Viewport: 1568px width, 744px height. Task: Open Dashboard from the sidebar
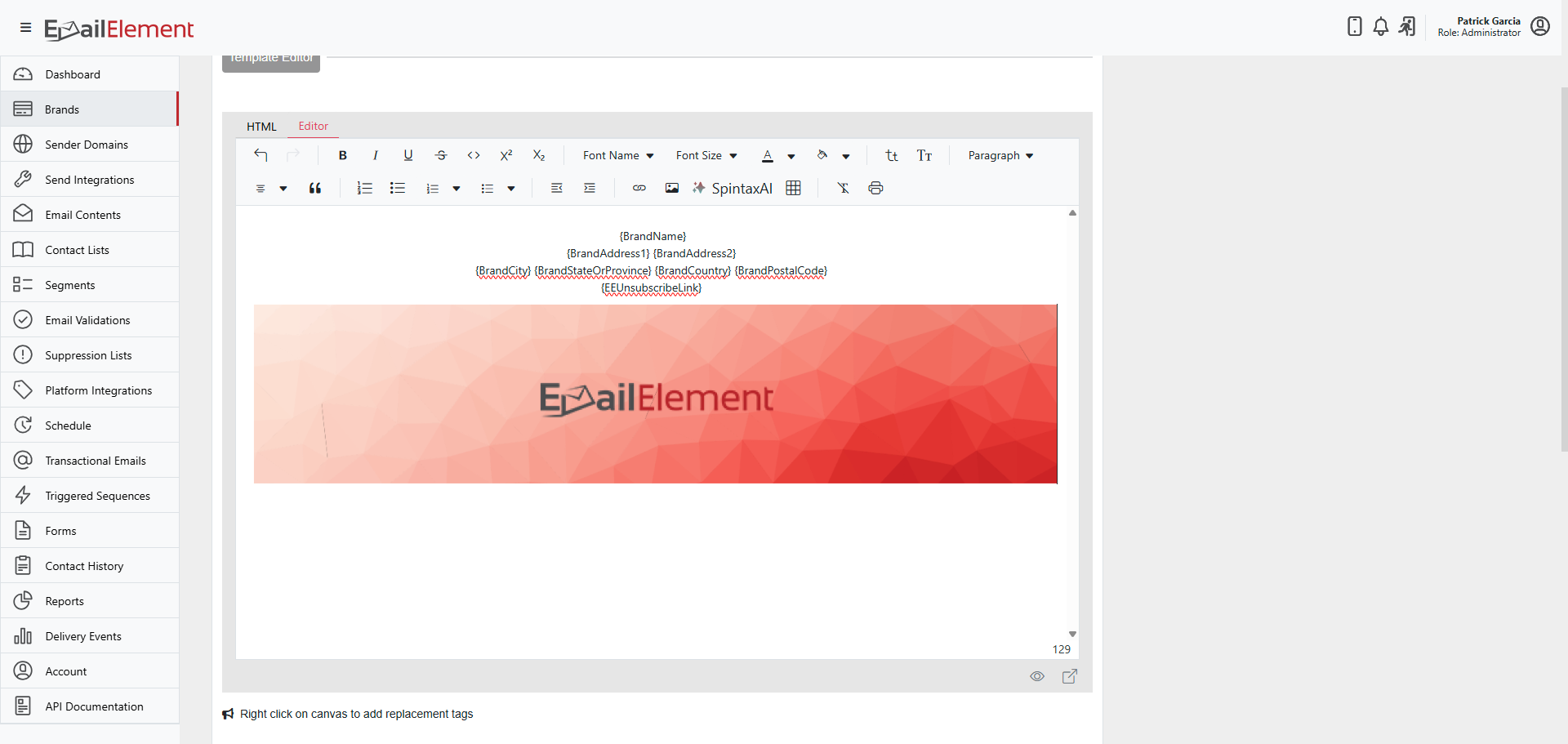click(x=90, y=74)
